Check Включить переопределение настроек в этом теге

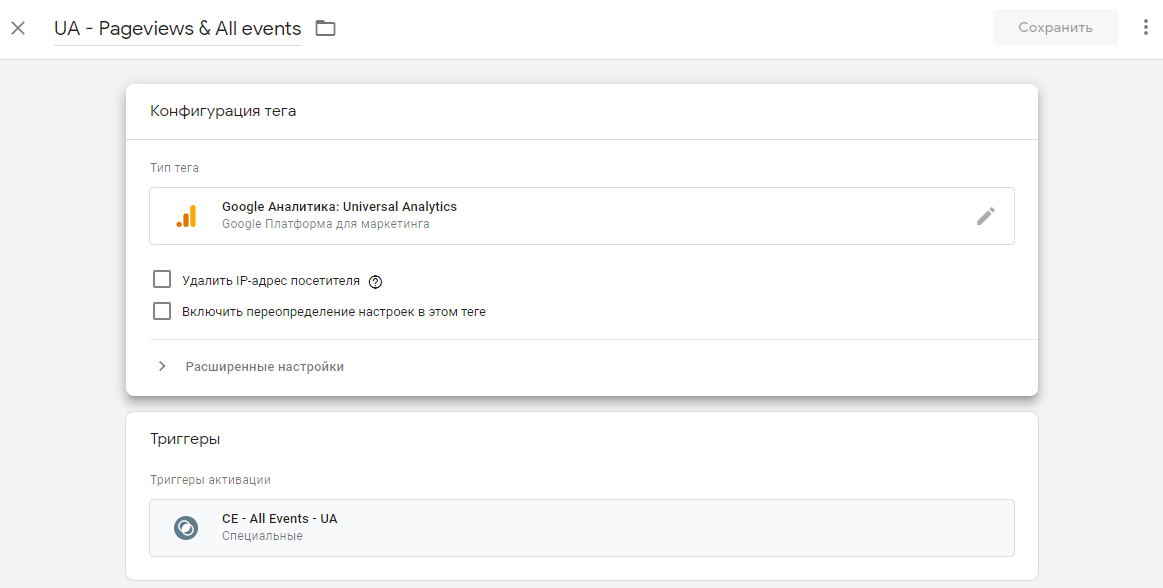tap(162, 311)
